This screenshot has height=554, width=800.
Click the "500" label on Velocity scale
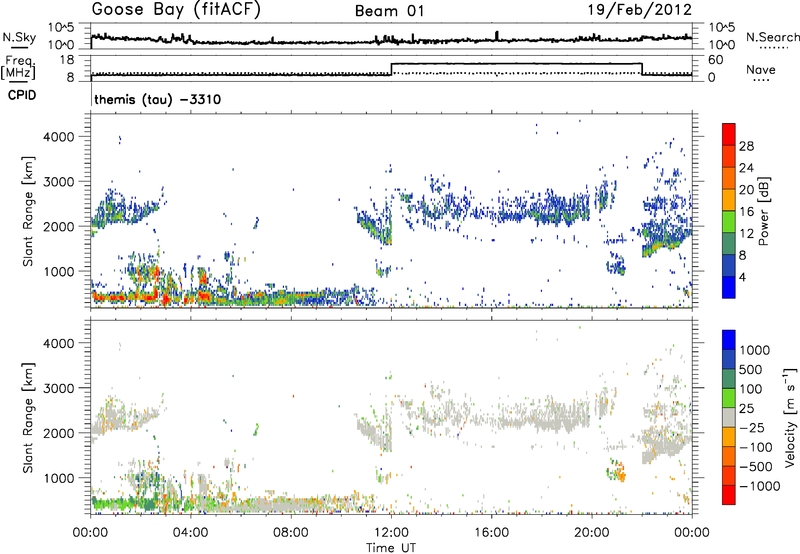(751, 369)
